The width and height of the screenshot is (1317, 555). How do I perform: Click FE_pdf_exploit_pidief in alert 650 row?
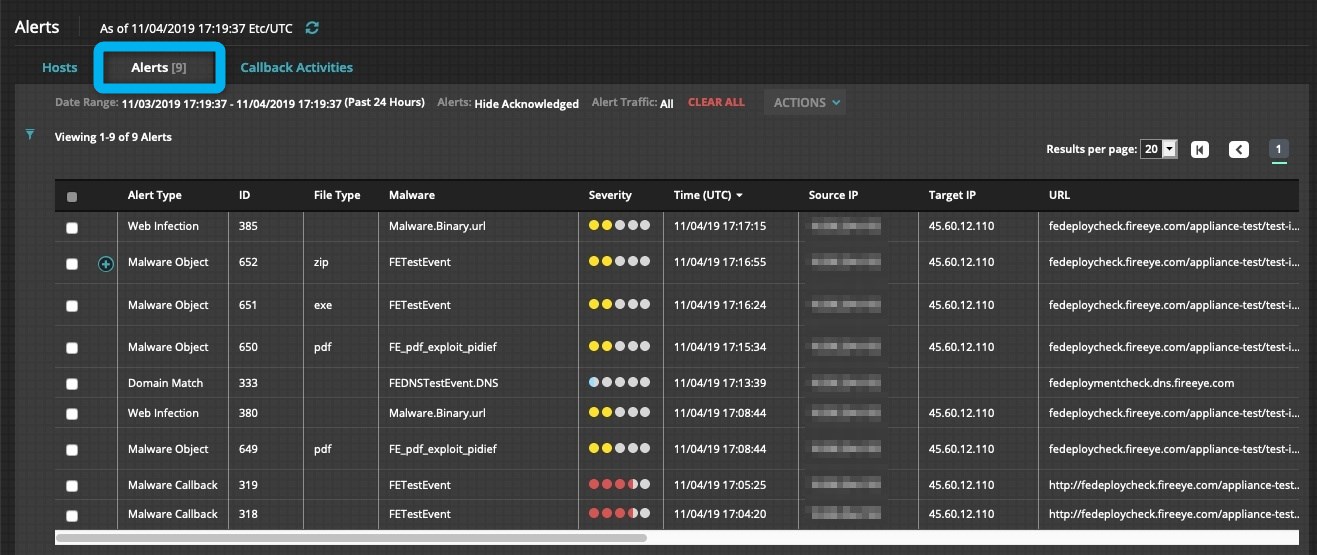click(442, 347)
